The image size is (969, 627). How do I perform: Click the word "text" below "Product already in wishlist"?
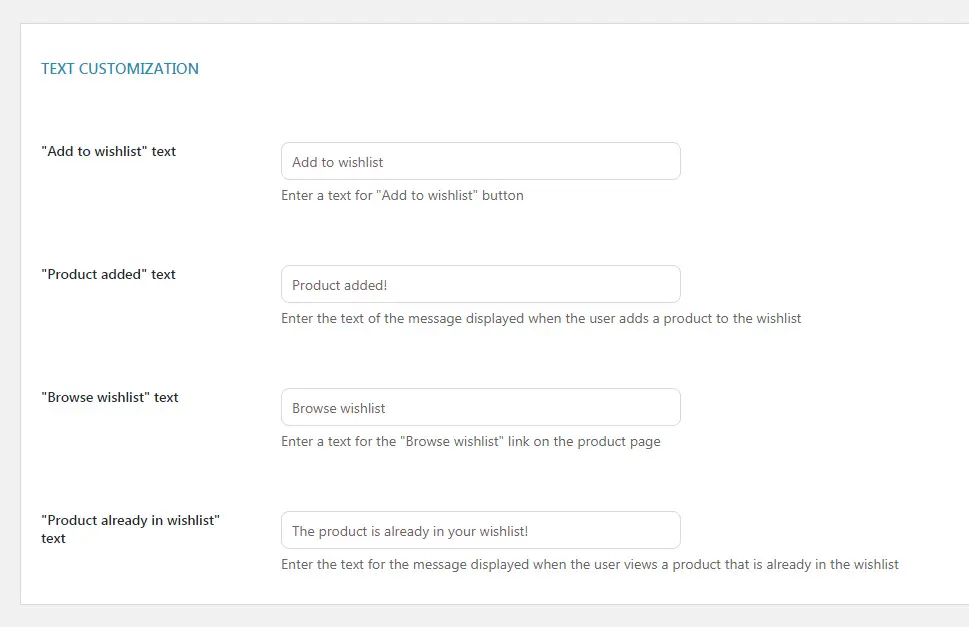pyautogui.click(x=53, y=539)
